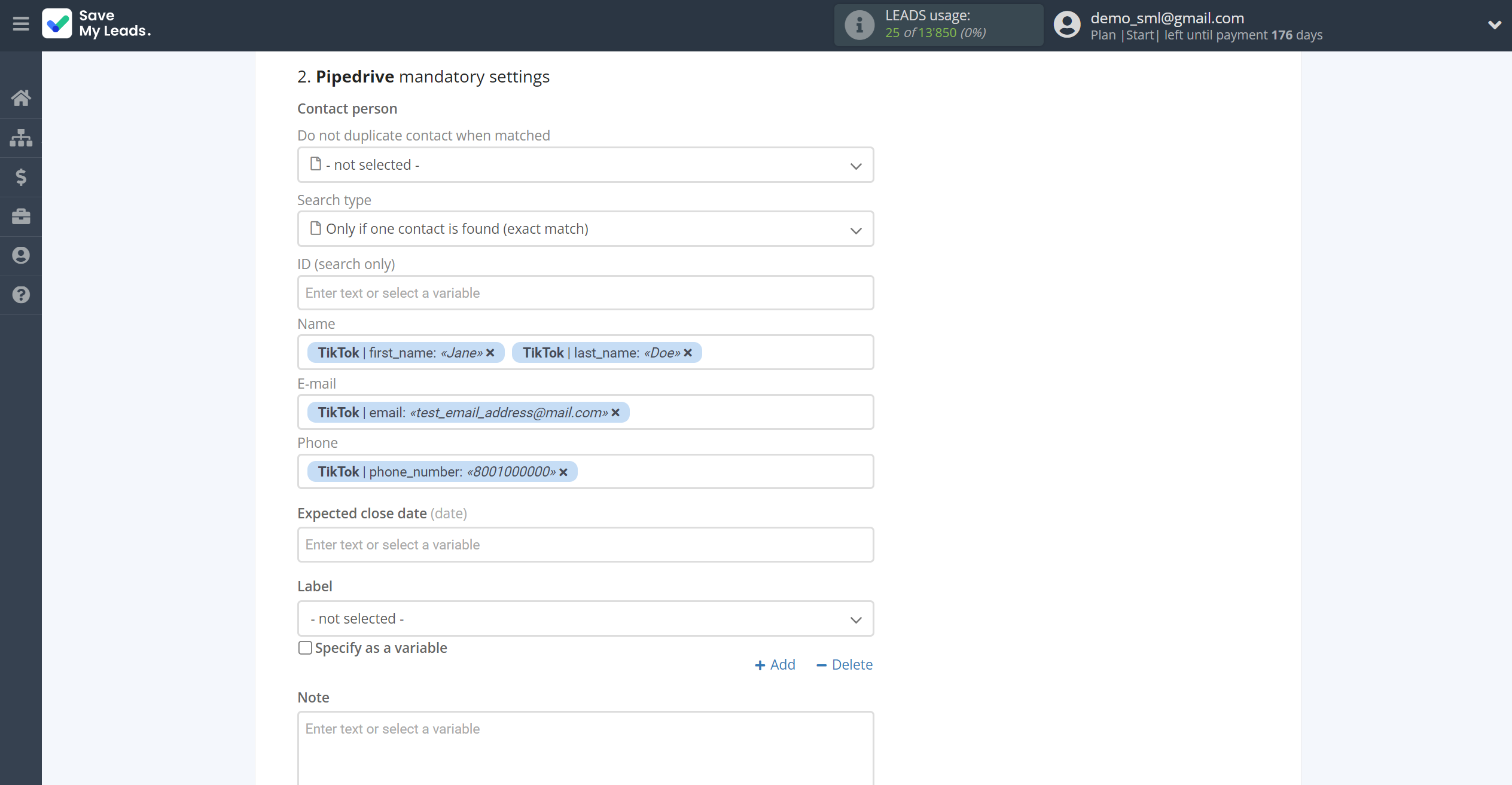Click the Add label link
1512x785 pixels.
[x=775, y=665]
